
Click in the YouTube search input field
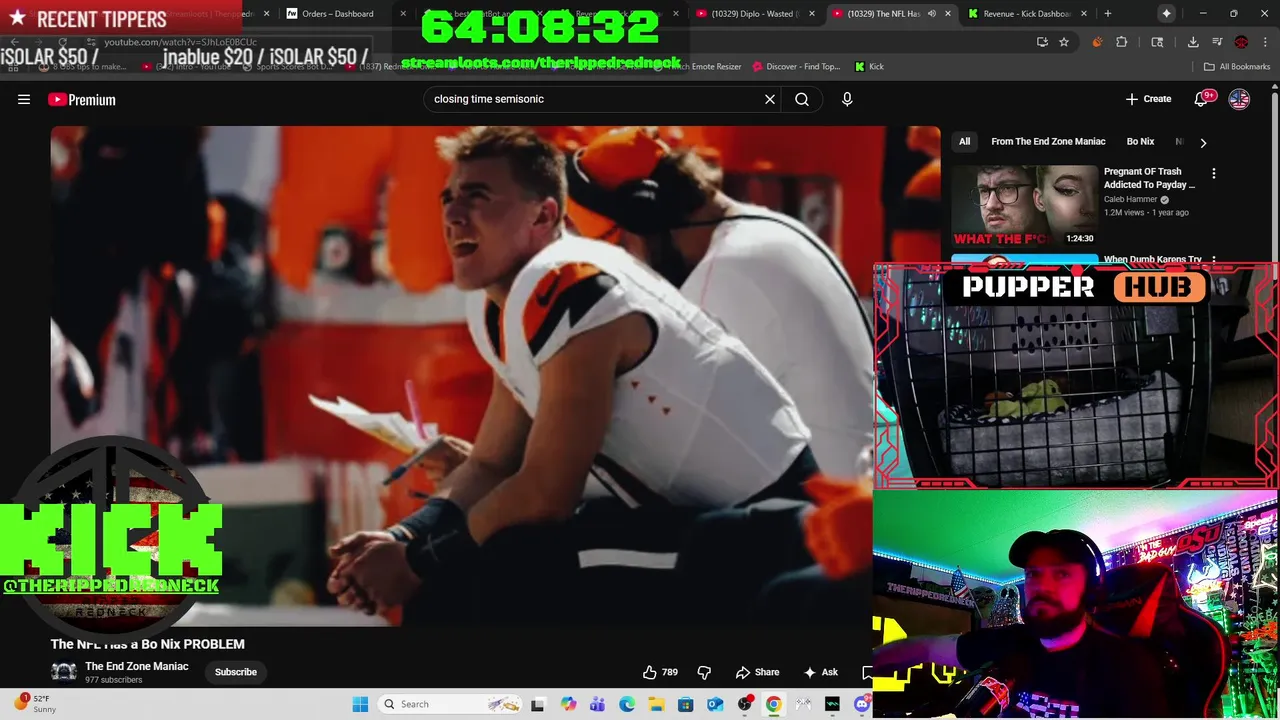[594, 99]
